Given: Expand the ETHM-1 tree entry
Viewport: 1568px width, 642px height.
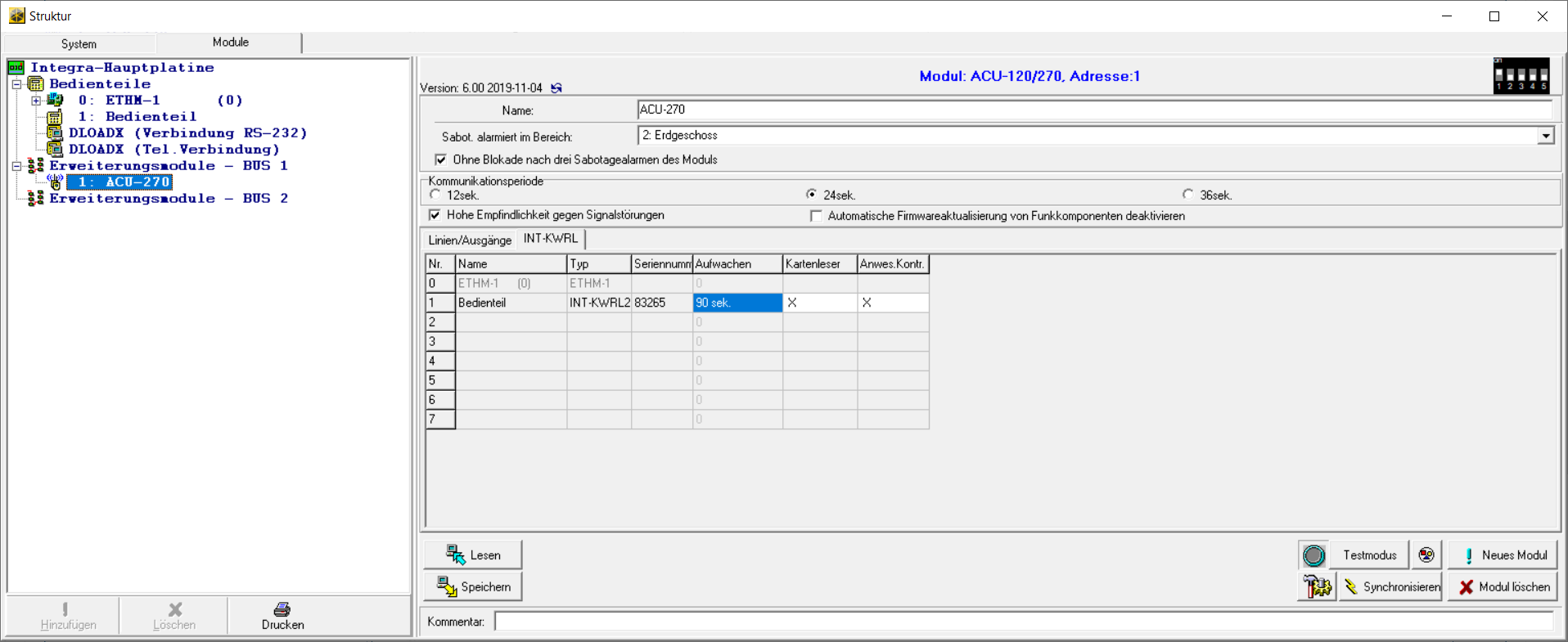Looking at the screenshot, I should click(36, 101).
